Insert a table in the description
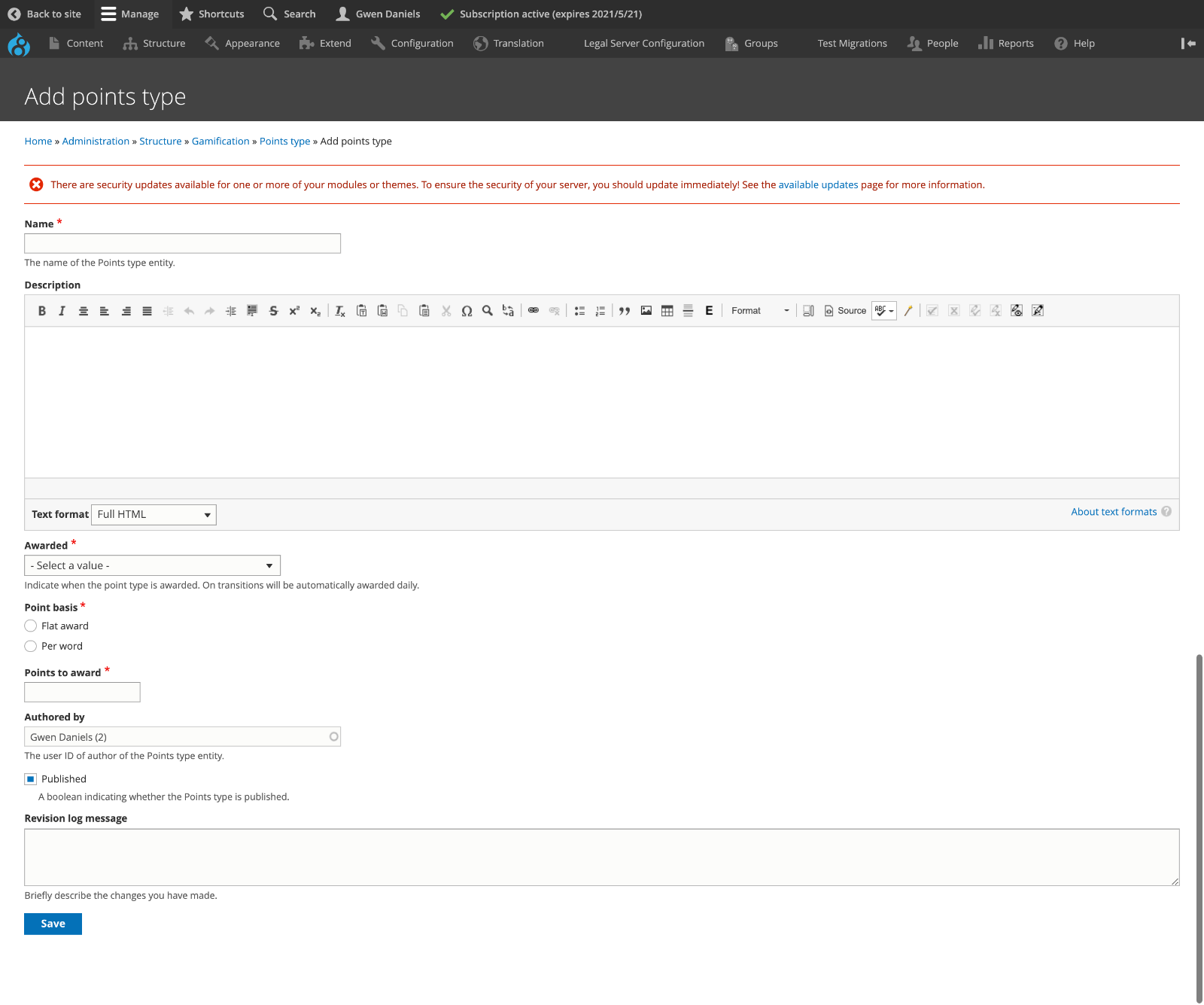 667,311
